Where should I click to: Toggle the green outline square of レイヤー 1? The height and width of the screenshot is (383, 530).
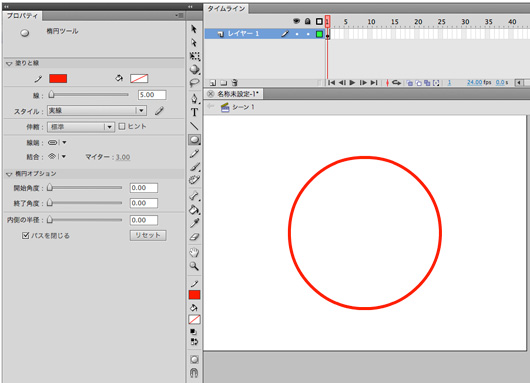[319, 34]
